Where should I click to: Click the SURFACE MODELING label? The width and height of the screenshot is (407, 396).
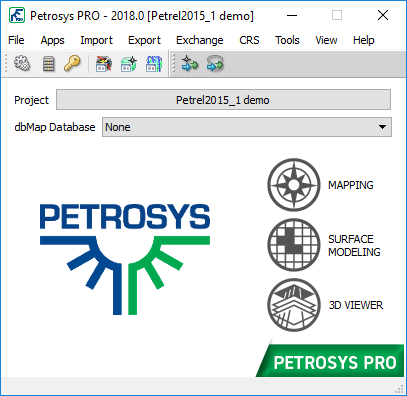tap(354, 245)
